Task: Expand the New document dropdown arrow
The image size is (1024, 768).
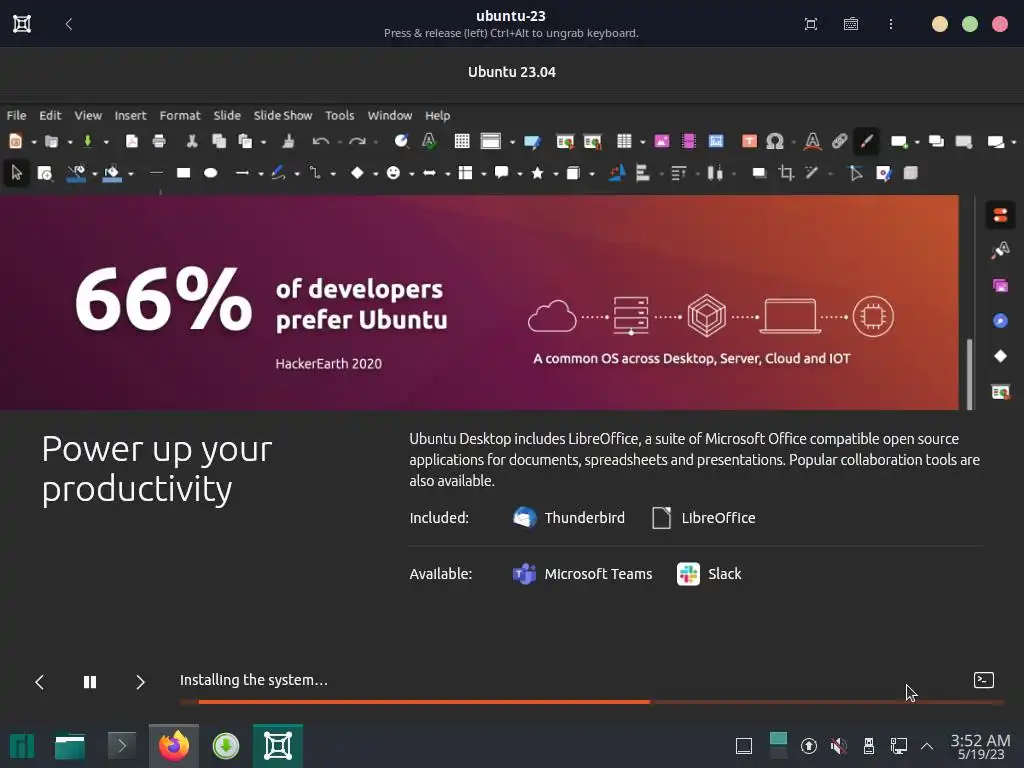Action: pyautogui.click(x=33, y=142)
